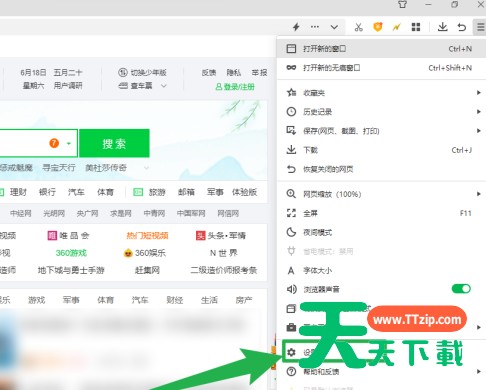Toggle the browser sound switch
Viewport: 486px width, 390px height.
click(x=461, y=289)
